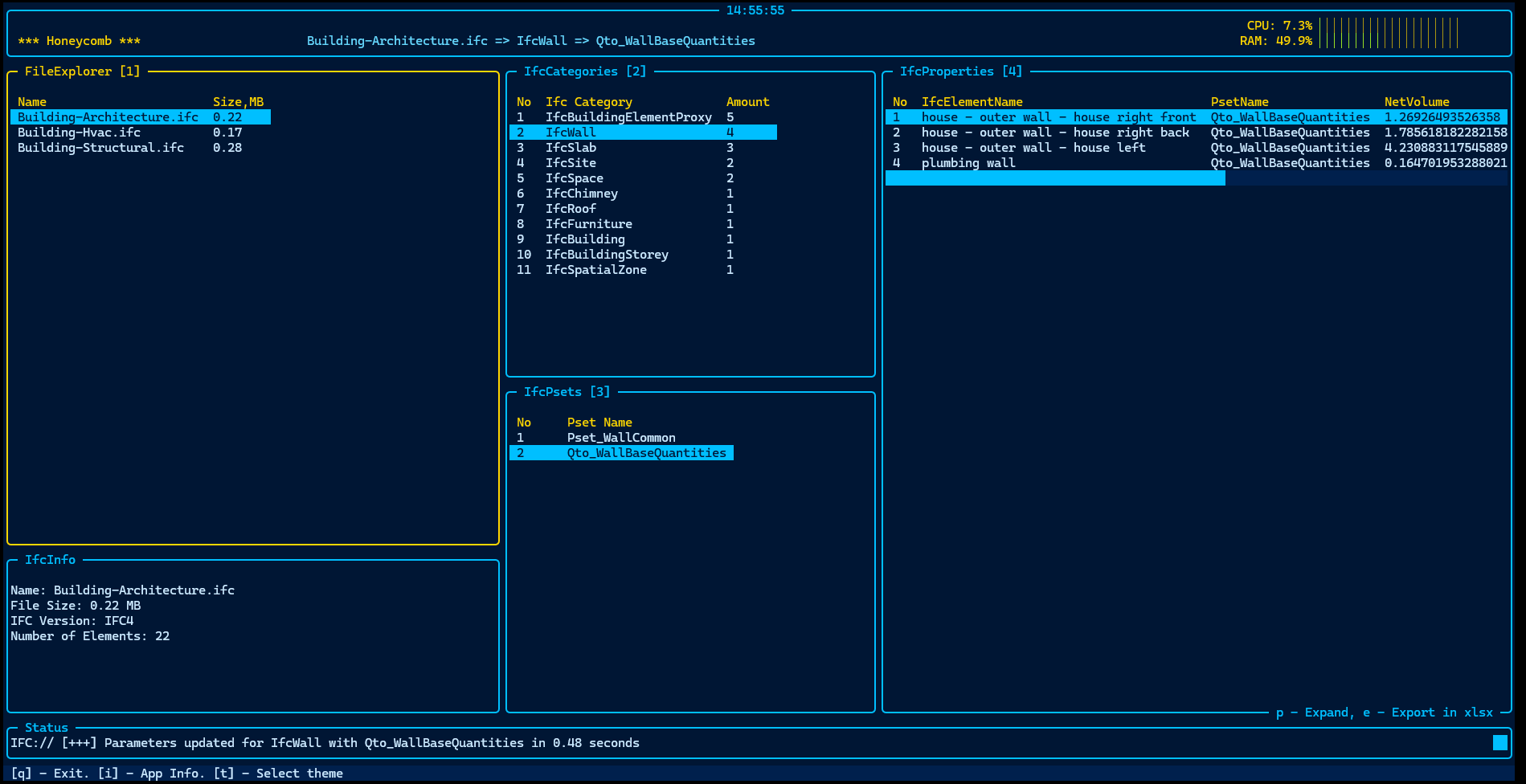
Task: Click the RAM: 49.9% readout
Action: point(1276,41)
